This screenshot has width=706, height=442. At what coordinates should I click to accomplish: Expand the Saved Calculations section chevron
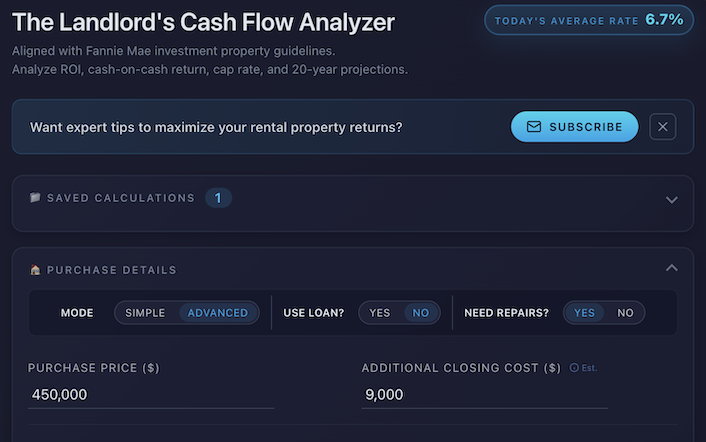pos(672,199)
